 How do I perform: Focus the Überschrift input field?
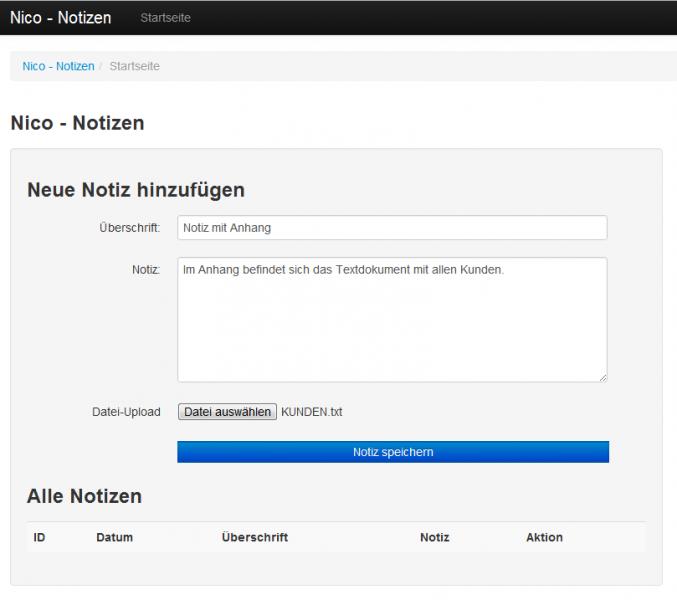[392, 227]
